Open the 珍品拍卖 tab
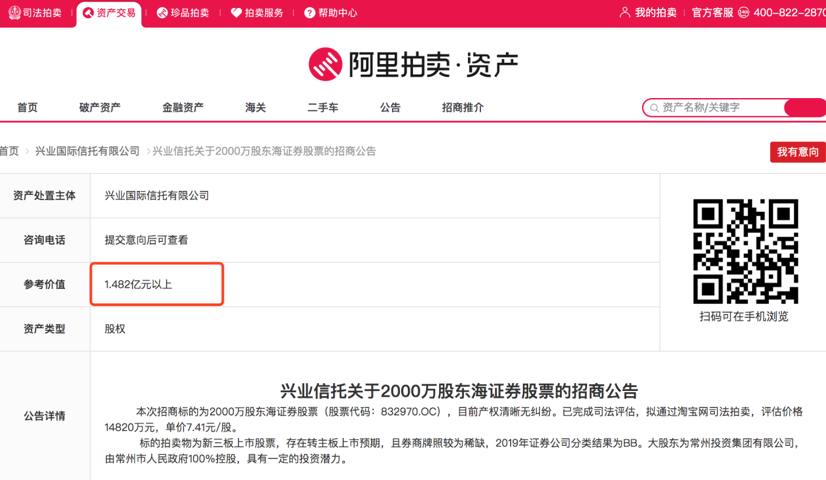This screenshot has width=826, height=480. click(183, 13)
